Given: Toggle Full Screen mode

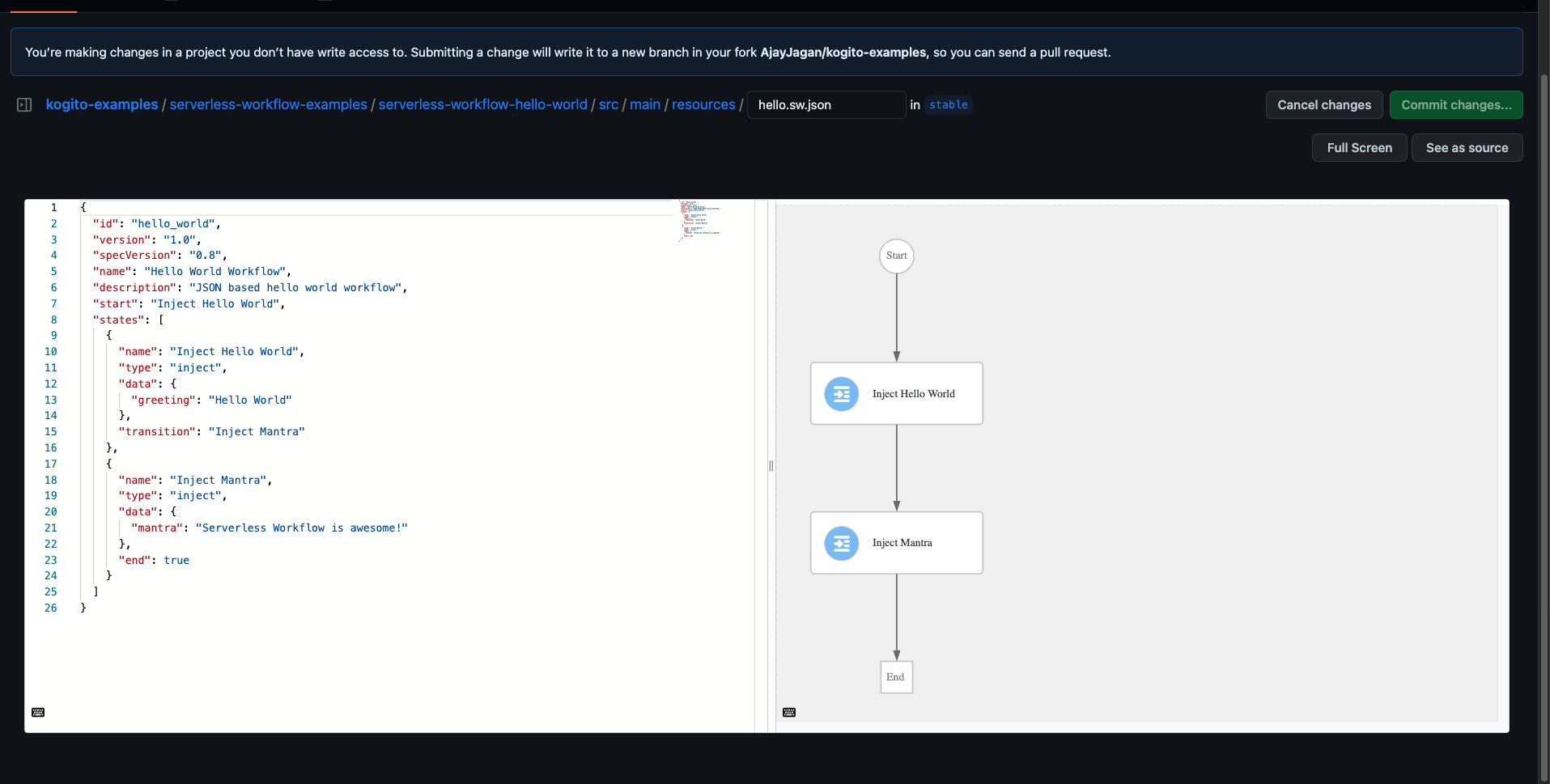Looking at the screenshot, I should click(x=1359, y=147).
